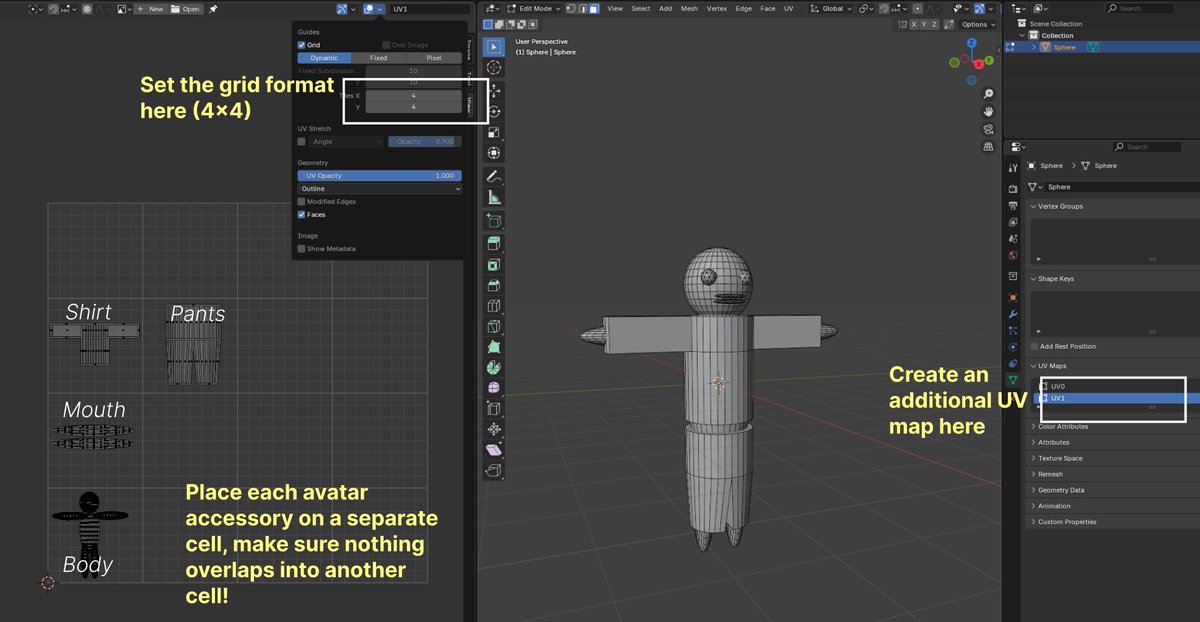Viewport: 1200px width, 622px height.
Task: Enable Add Rest Position checkbox
Action: click(1035, 346)
